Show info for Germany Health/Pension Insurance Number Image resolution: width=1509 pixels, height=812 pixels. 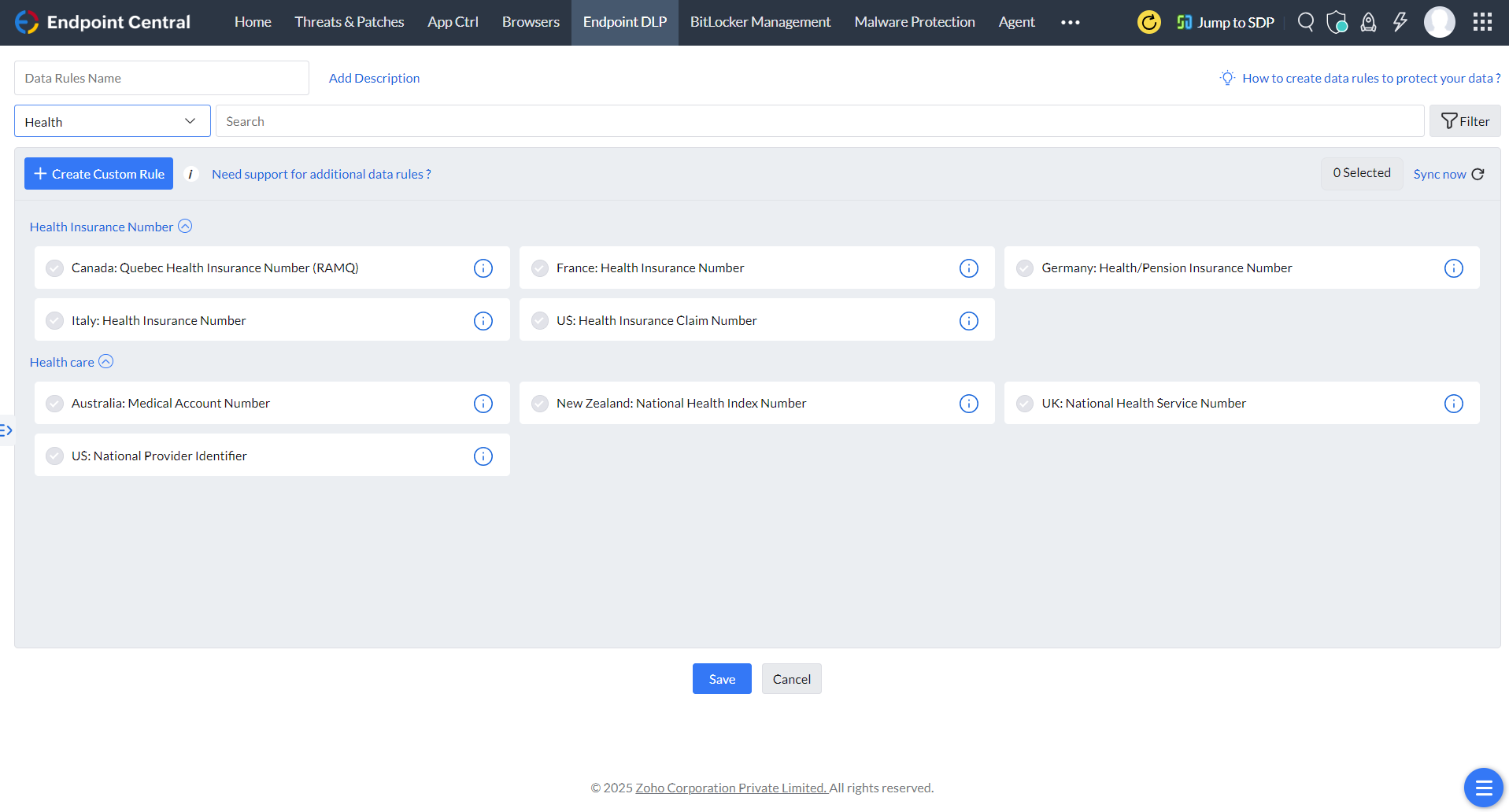(1454, 268)
